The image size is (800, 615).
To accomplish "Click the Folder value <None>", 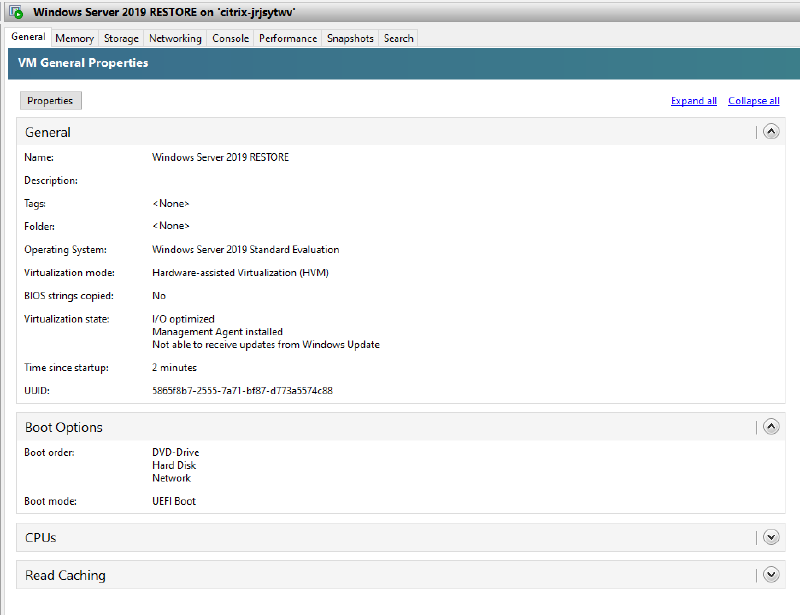I will click(171, 226).
